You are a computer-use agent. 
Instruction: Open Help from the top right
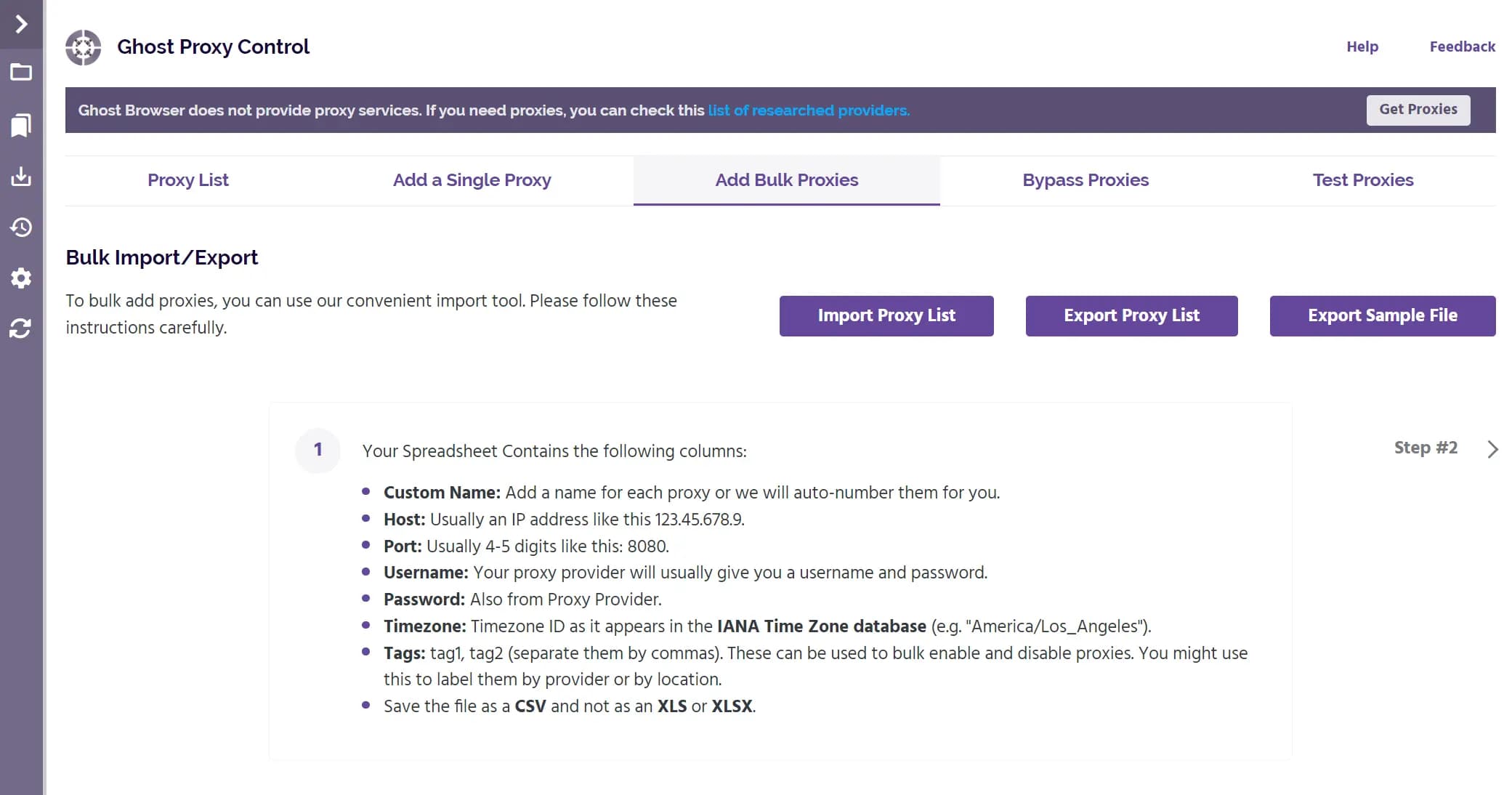coord(1362,47)
